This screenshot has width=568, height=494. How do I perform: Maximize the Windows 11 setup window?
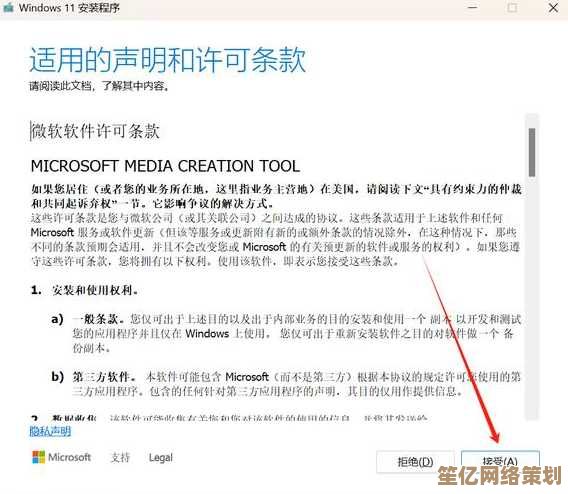pyautogui.click(x=512, y=7)
